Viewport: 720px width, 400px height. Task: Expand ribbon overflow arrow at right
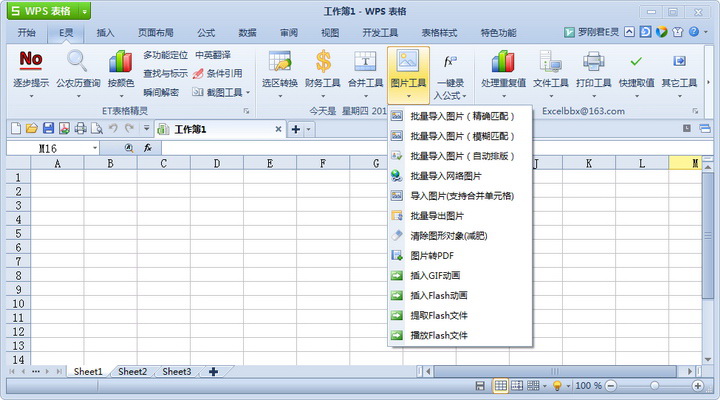pos(709,82)
